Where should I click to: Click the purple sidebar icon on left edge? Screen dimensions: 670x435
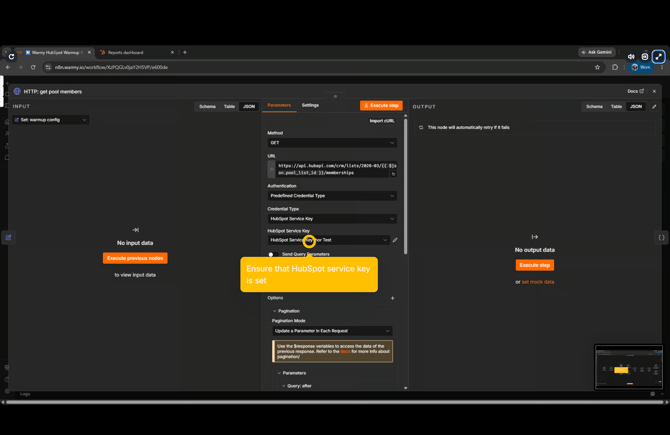point(9,238)
